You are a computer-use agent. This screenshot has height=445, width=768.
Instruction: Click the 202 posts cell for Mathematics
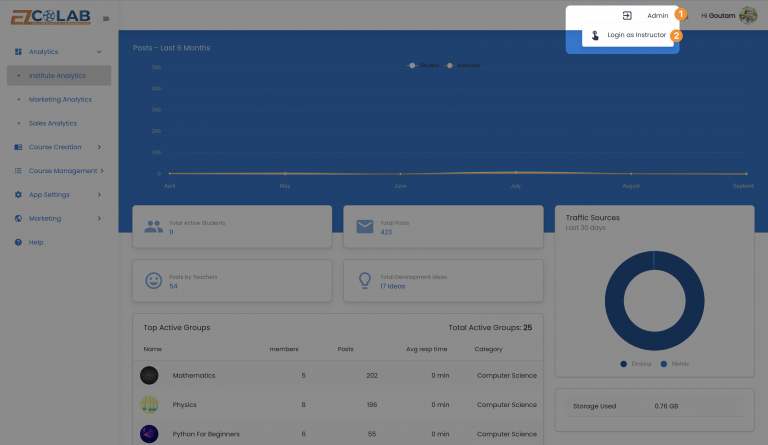(x=372, y=375)
